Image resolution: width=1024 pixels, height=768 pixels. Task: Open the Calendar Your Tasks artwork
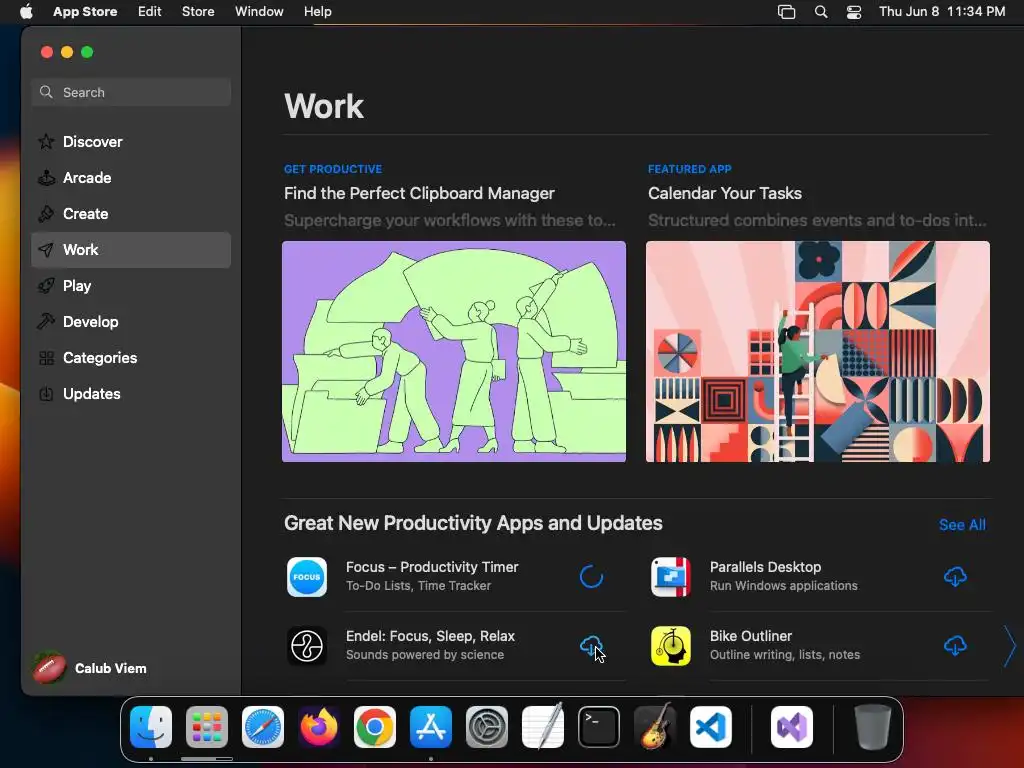click(x=818, y=351)
